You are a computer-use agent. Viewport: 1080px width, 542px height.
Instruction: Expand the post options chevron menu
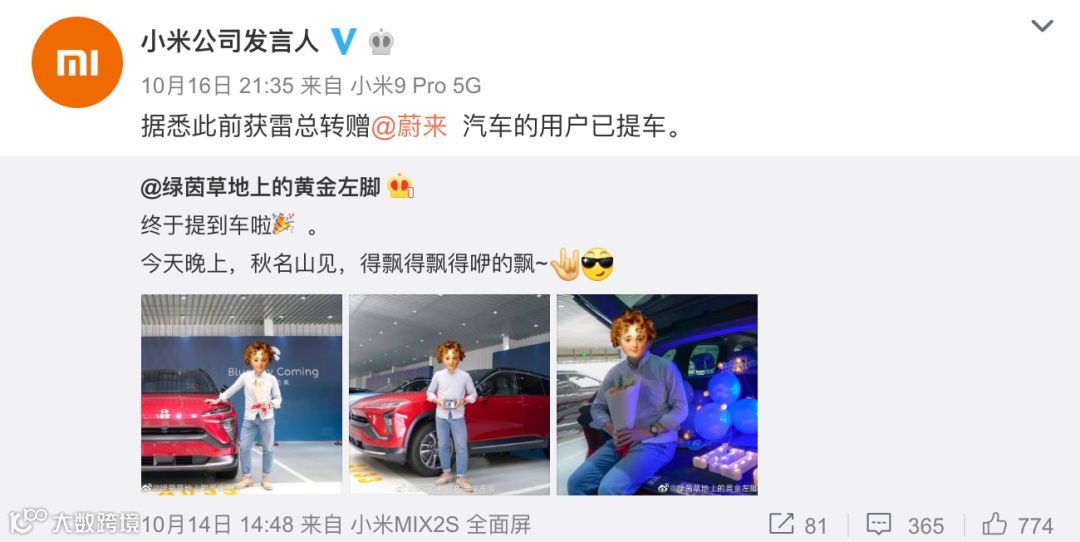click(1042, 26)
